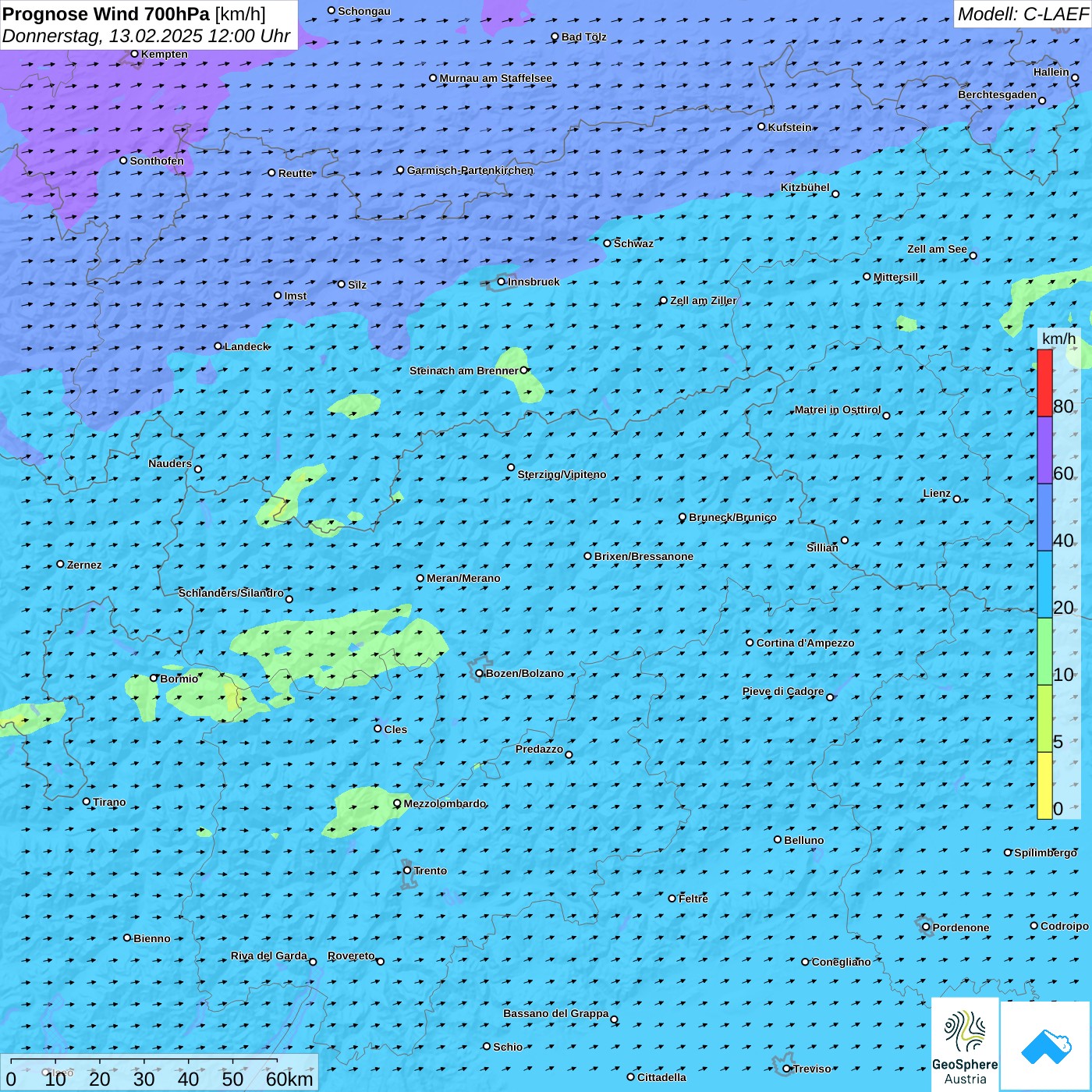Click the 'Rovereto' label
The width and height of the screenshot is (1092, 1092).
[x=351, y=955]
